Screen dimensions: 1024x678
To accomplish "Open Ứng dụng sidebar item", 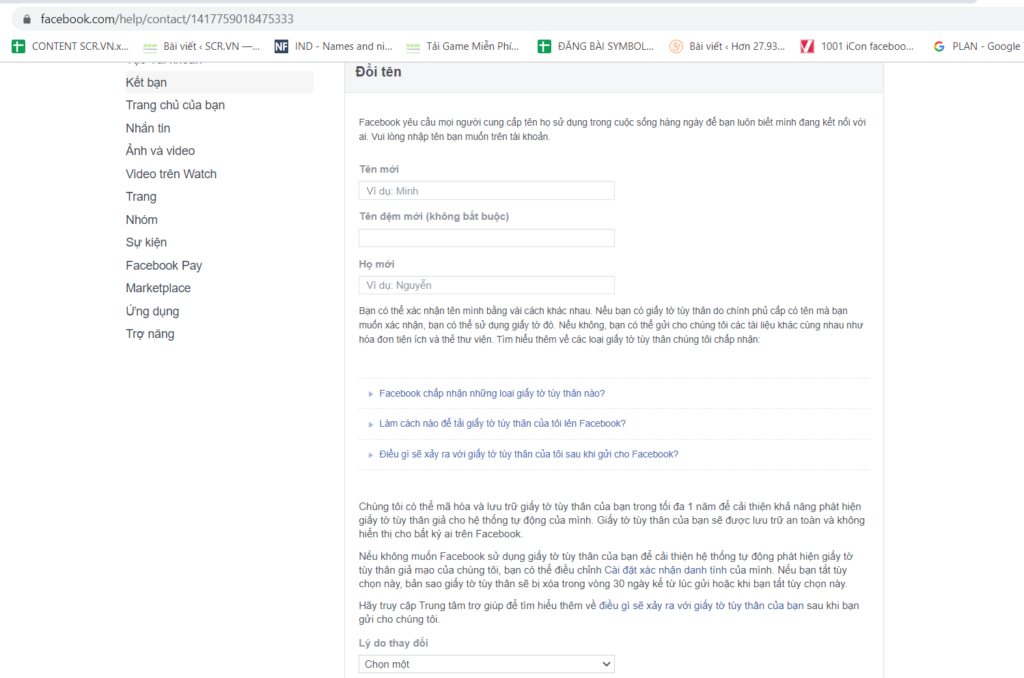I will (152, 311).
